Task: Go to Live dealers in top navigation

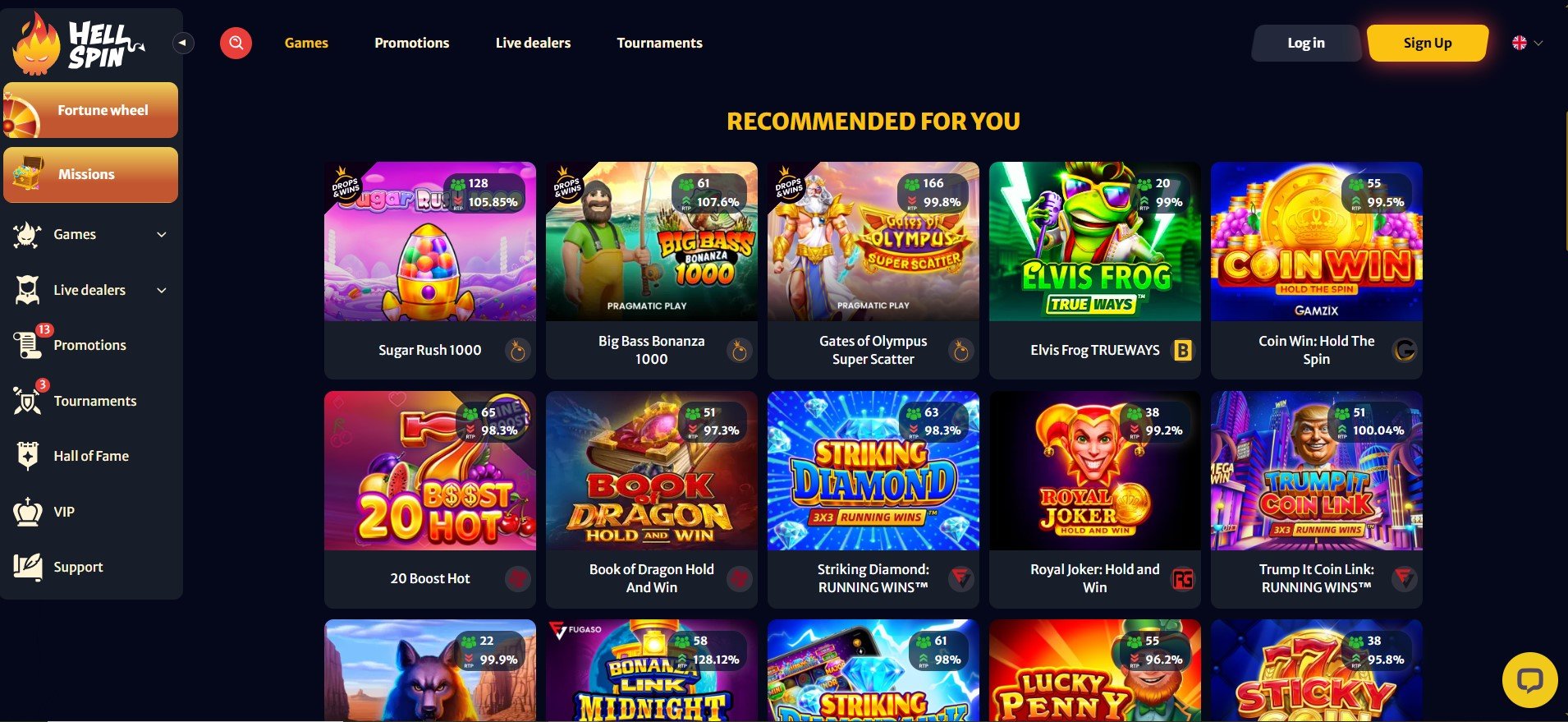Action: (x=533, y=43)
